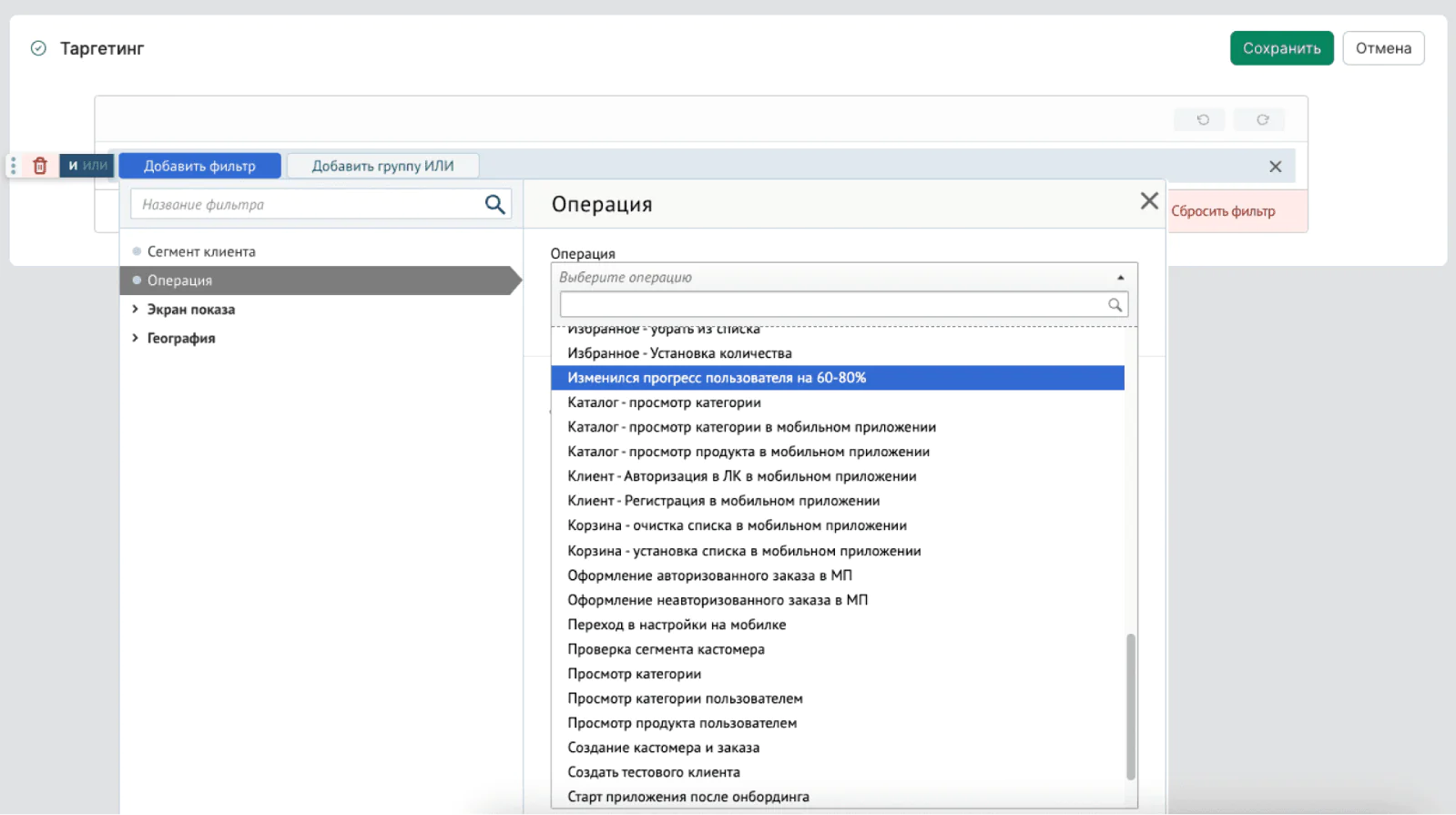
Task: Close the Операция panel with X
Action: pos(1149,201)
